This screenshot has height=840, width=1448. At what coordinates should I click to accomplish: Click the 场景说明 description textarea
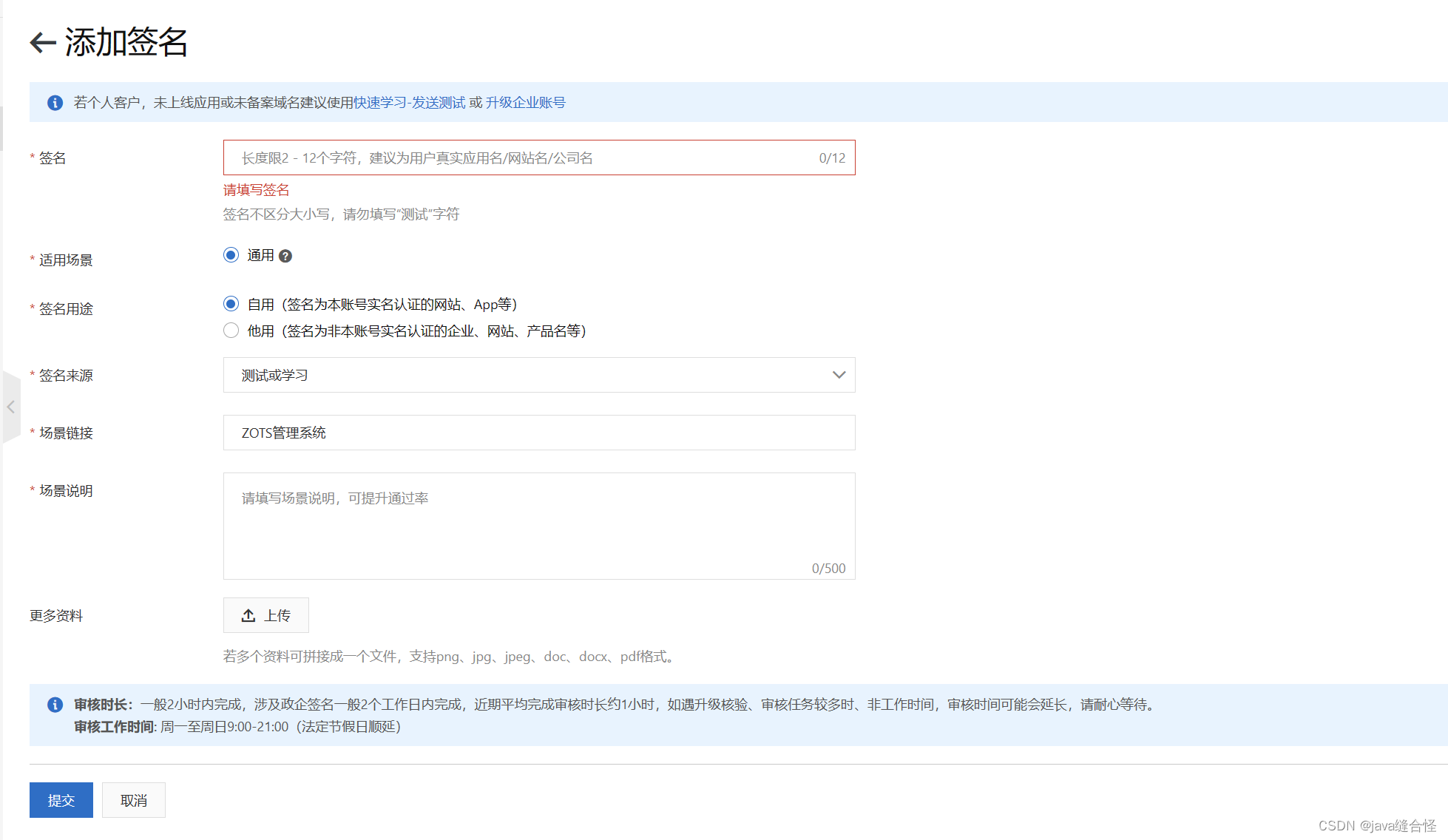point(538,526)
